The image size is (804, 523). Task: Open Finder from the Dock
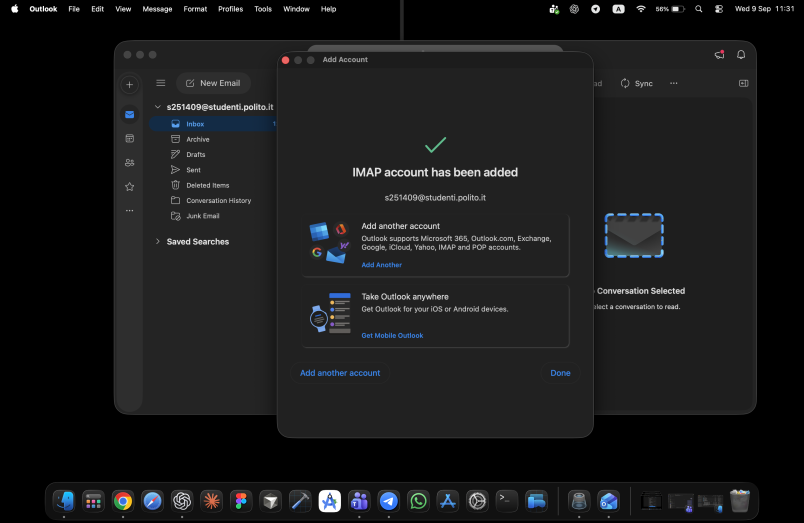[x=64, y=501]
